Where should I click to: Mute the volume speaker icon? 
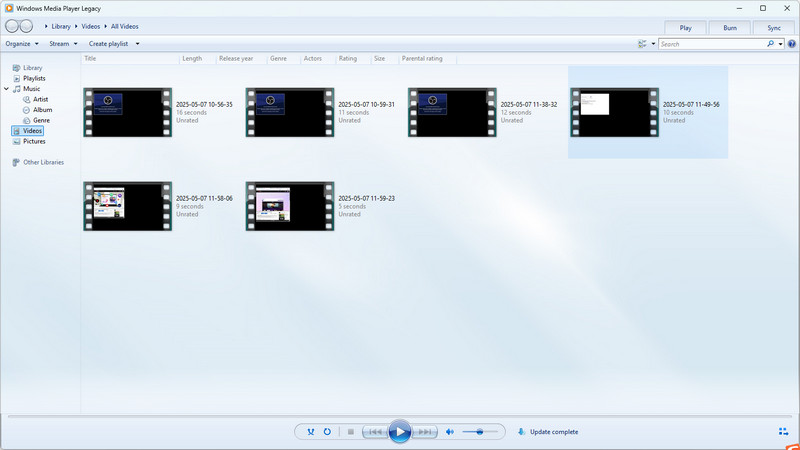click(x=449, y=432)
